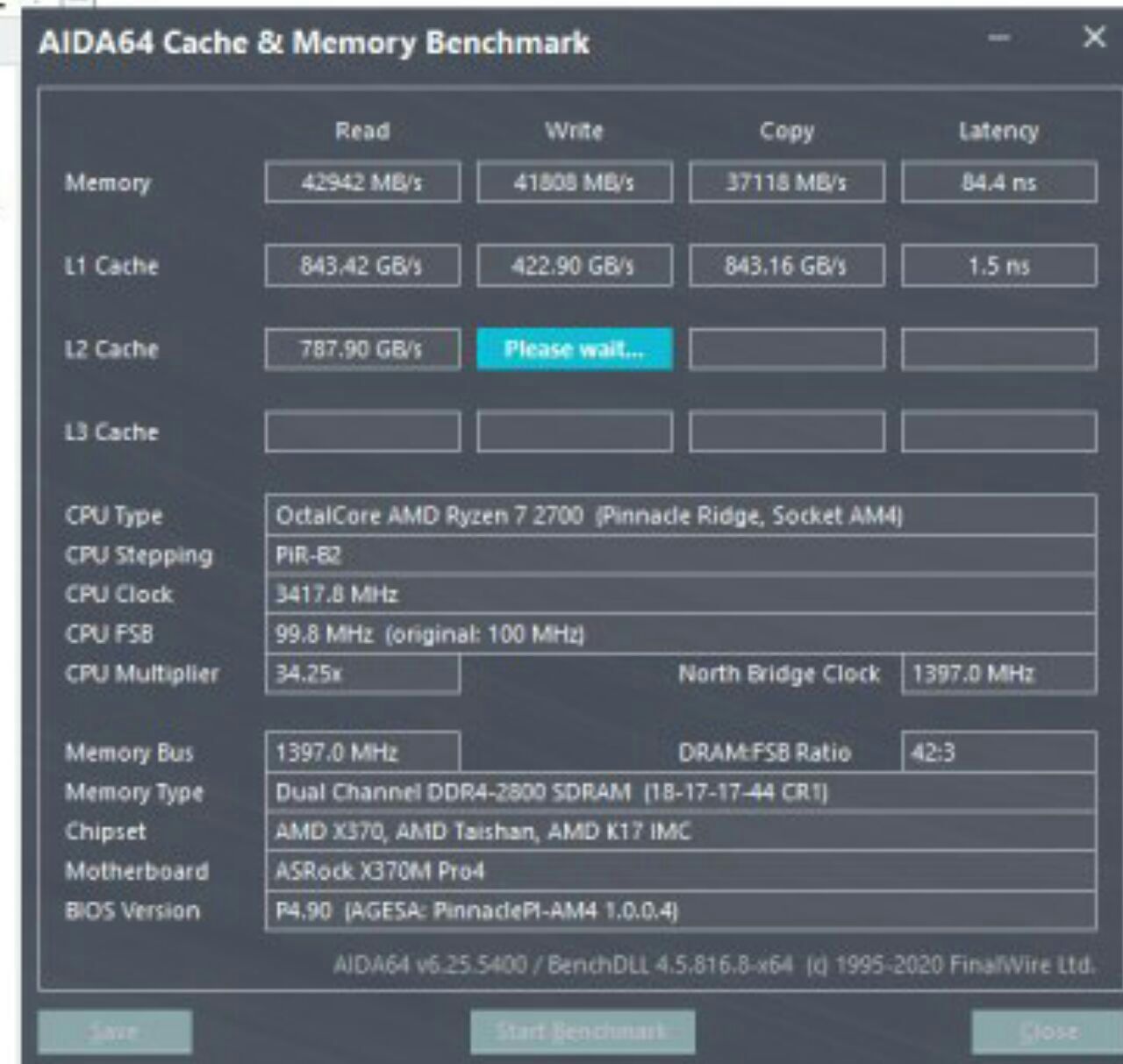Click the Memory Type label
The image size is (1123, 1064).
click(x=134, y=793)
